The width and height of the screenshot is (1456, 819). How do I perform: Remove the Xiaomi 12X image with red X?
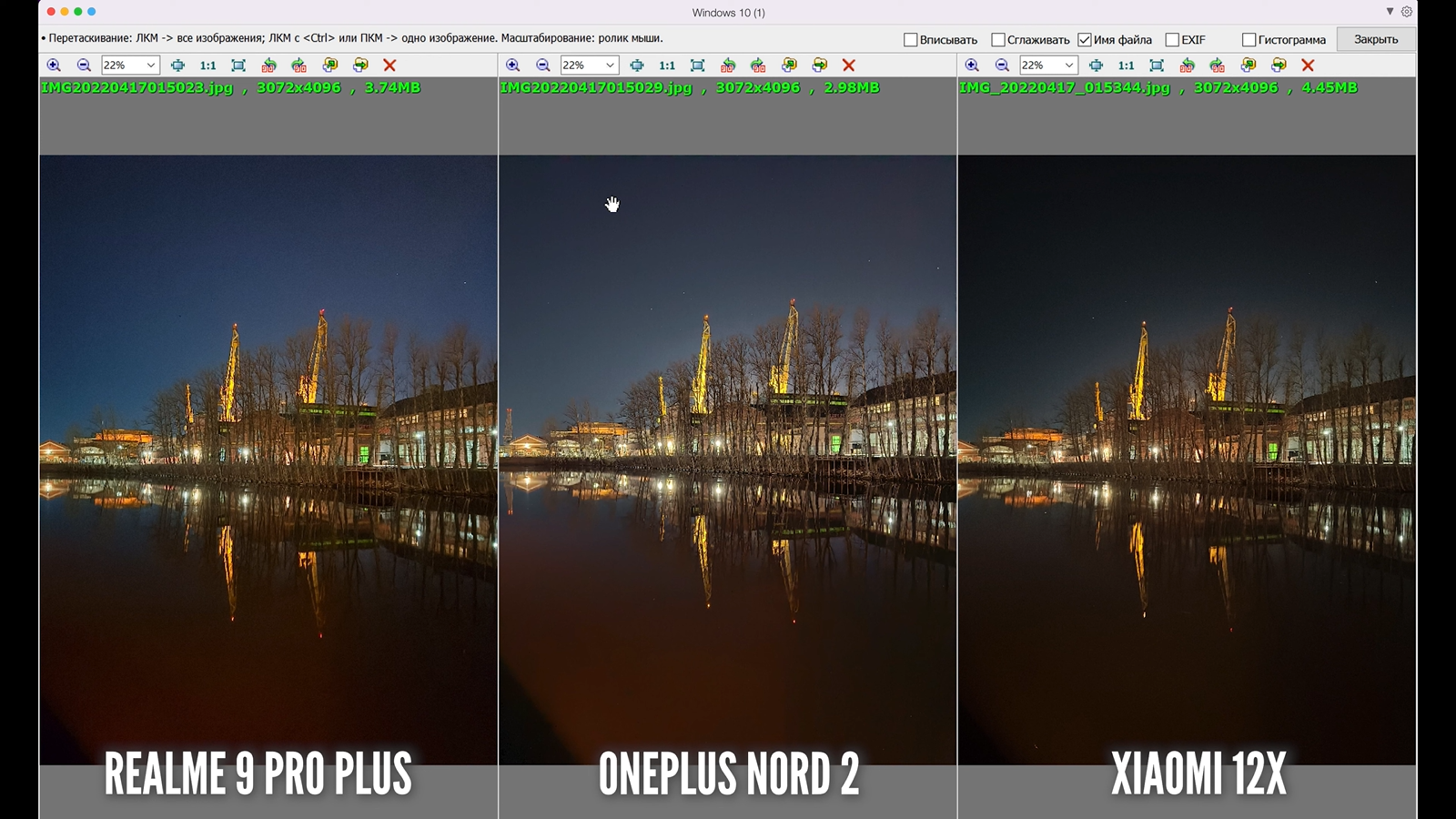[1308, 66]
